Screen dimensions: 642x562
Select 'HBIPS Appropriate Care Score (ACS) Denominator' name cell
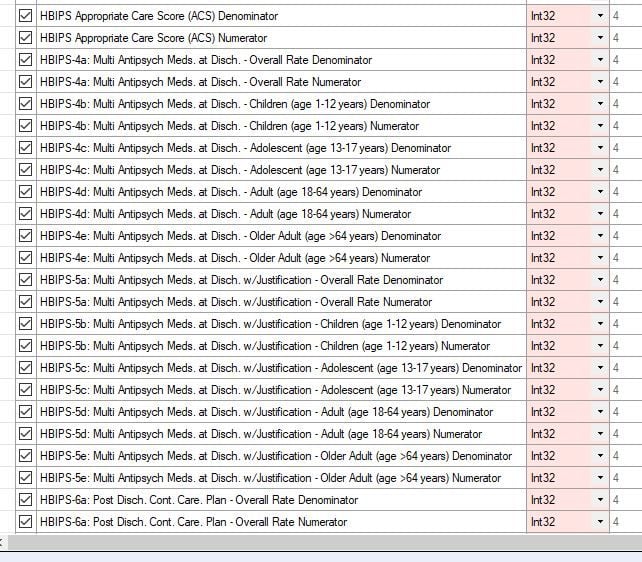(x=281, y=16)
